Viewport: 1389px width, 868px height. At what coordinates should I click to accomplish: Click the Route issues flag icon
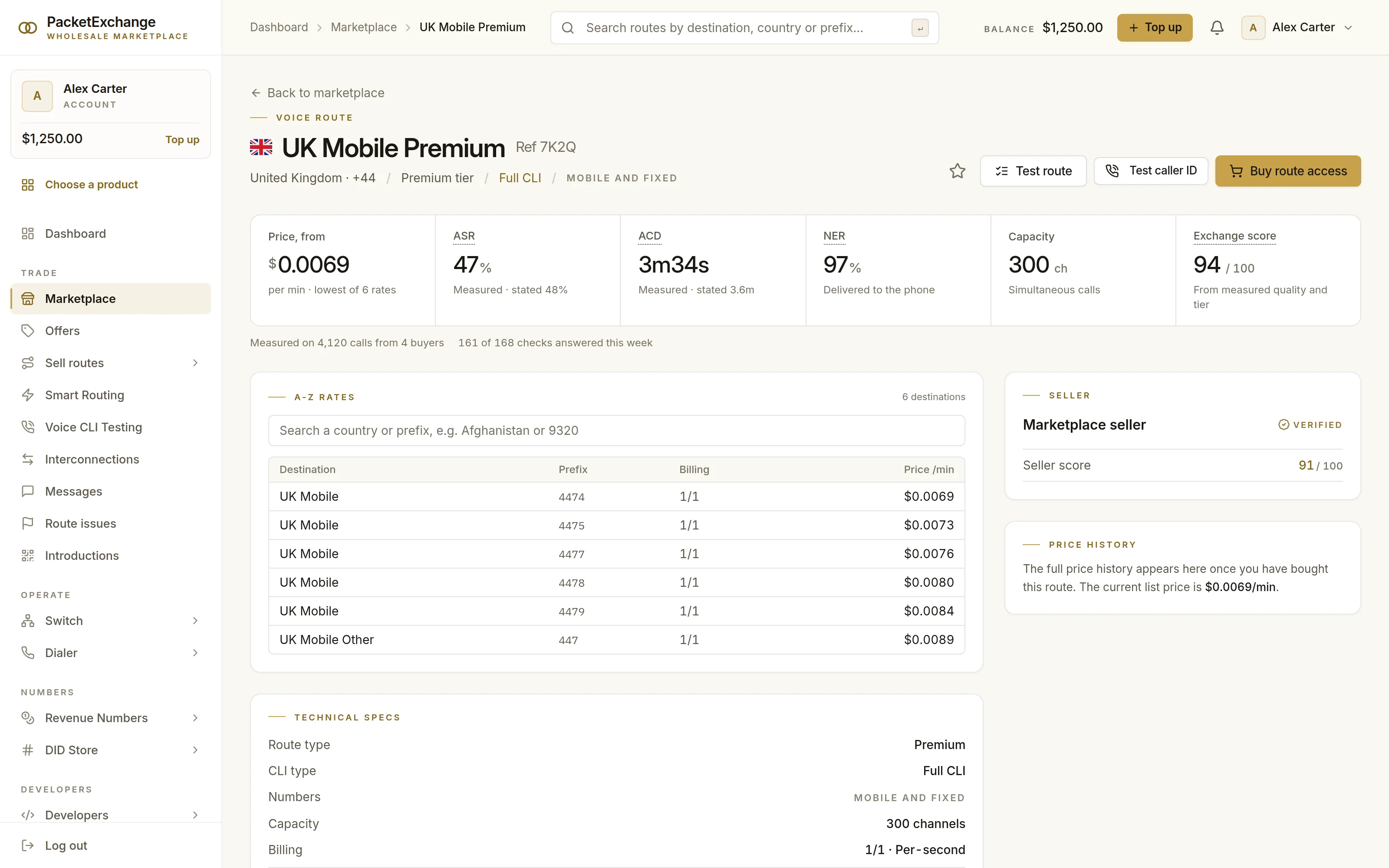[x=27, y=523]
